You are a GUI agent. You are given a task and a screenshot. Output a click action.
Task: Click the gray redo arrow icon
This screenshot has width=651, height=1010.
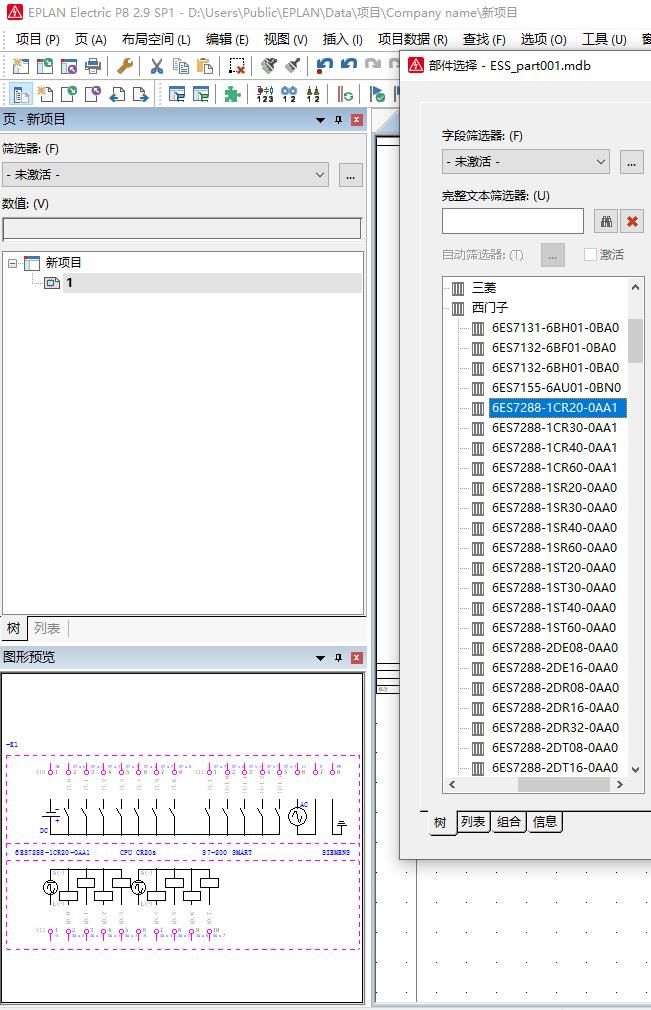(x=373, y=66)
